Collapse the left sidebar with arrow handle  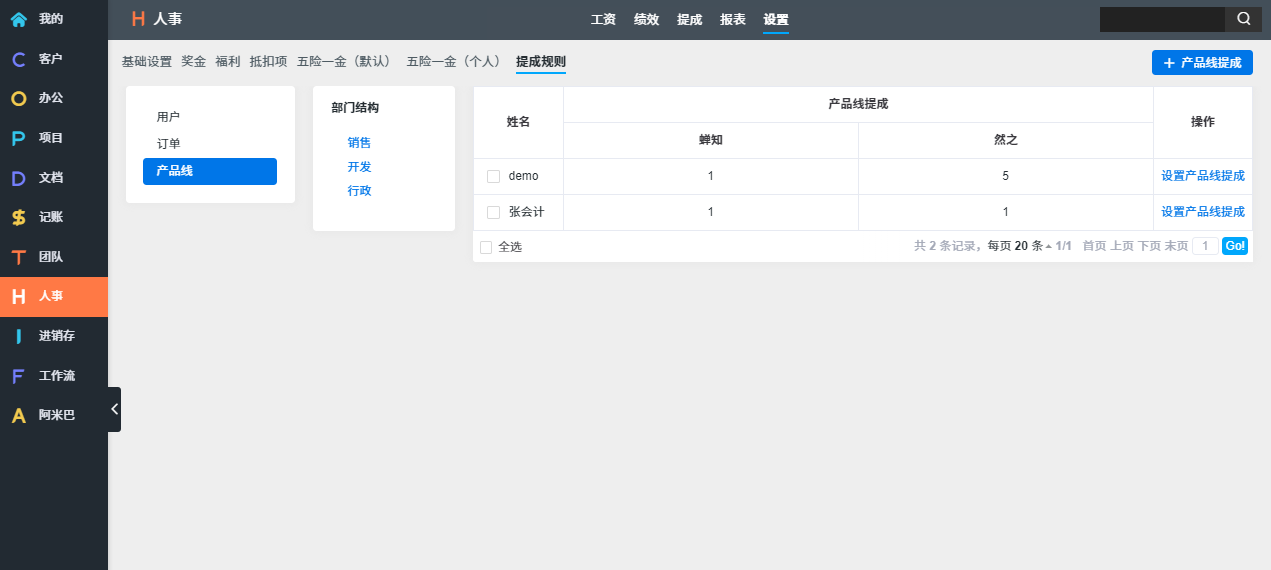(114, 409)
